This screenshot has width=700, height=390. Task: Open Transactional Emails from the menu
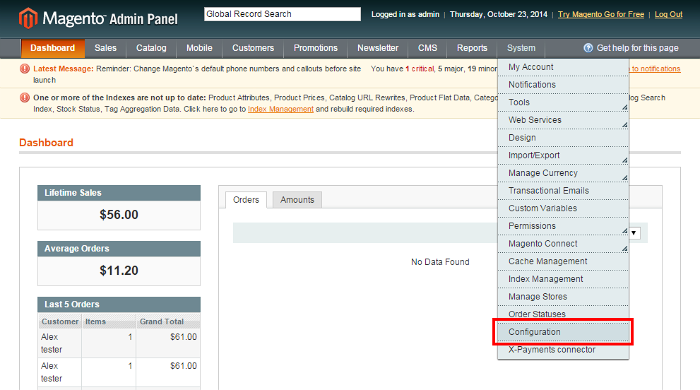(563, 191)
